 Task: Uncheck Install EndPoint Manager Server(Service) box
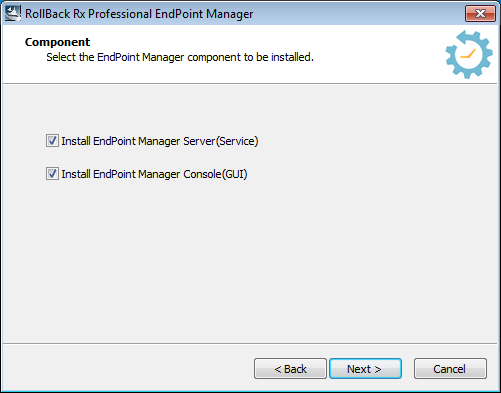tap(52, 141)
